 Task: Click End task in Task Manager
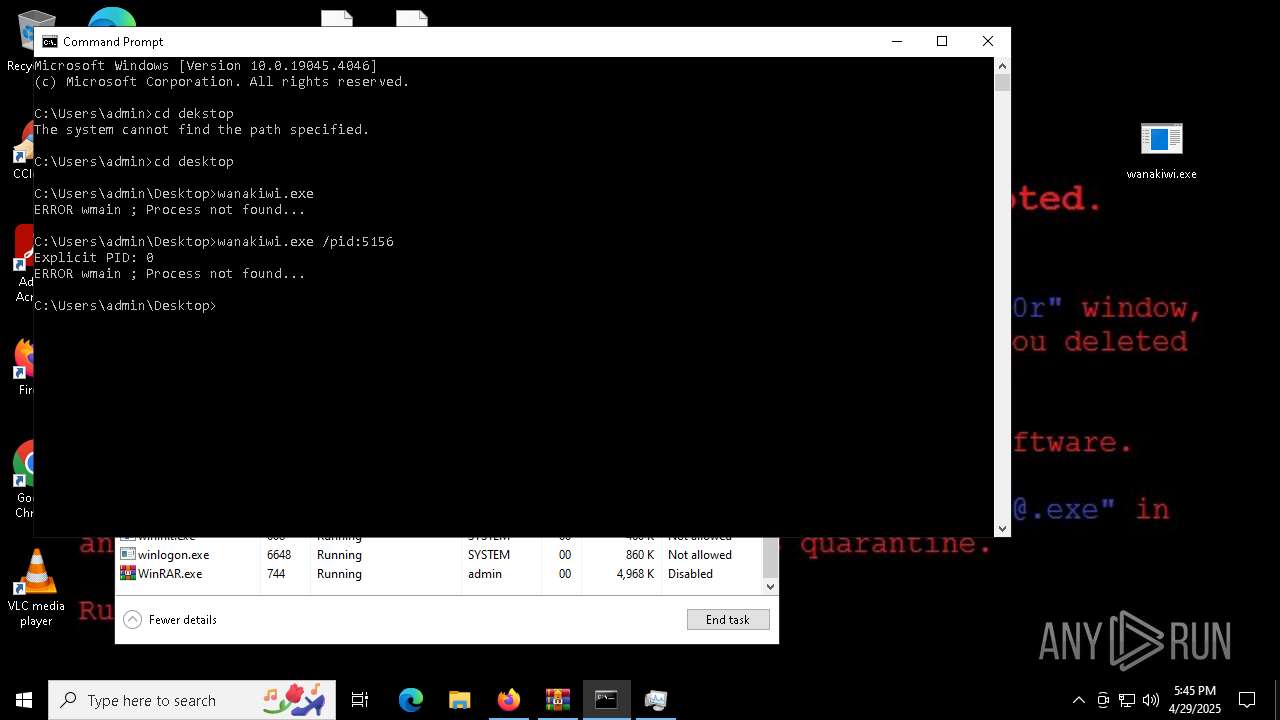coord(728,620)
